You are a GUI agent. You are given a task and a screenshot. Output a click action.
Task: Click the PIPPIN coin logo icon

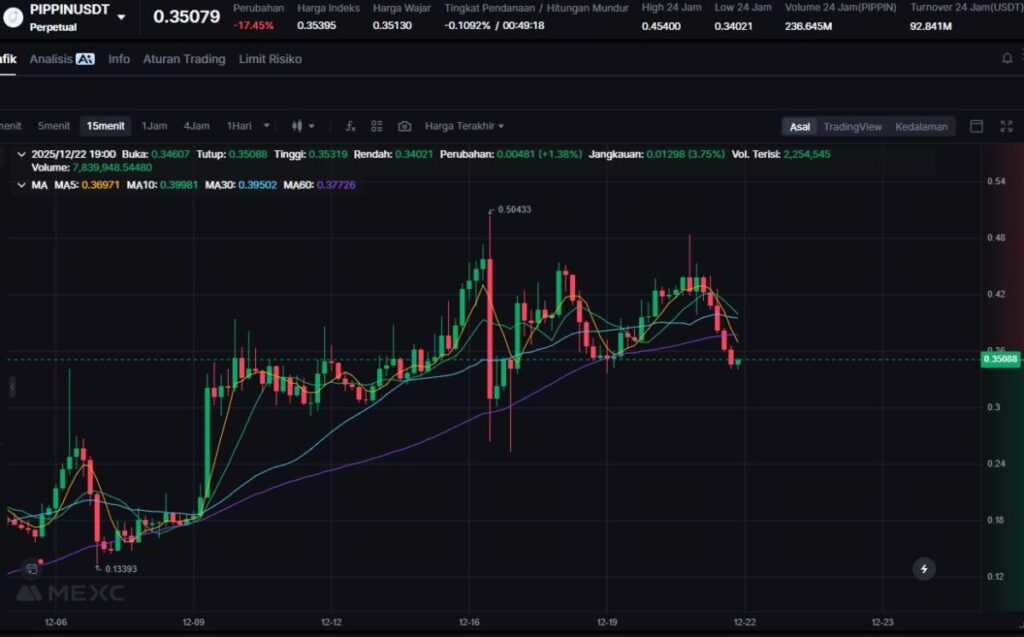tap(14, 15)
